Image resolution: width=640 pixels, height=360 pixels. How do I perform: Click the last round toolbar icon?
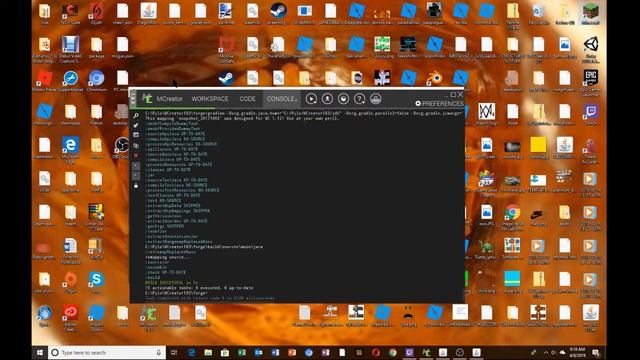coord(376,99)
